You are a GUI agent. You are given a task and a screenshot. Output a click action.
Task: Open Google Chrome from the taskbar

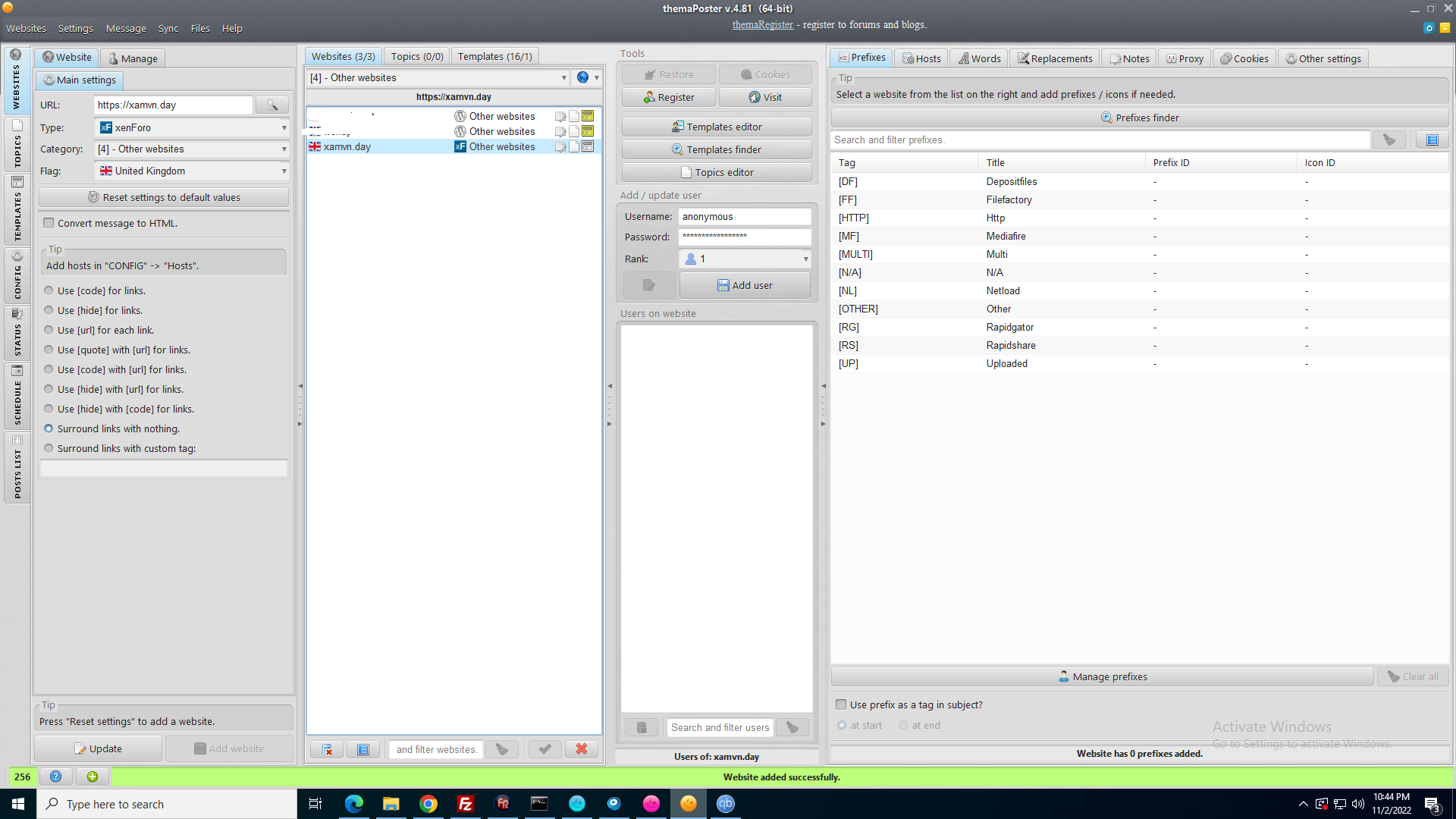(x=428, y=804)
